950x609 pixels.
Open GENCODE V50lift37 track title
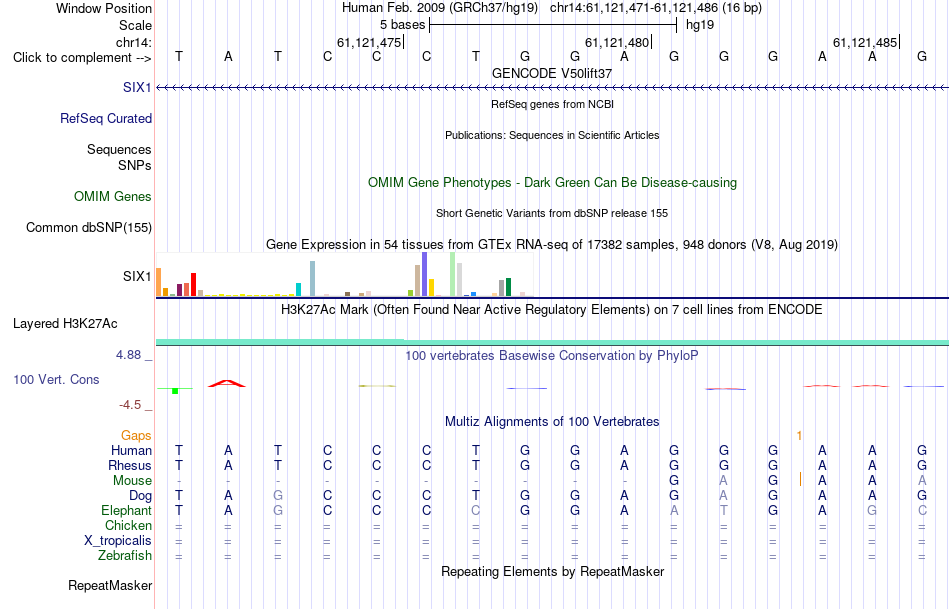[x=552, y=73]
